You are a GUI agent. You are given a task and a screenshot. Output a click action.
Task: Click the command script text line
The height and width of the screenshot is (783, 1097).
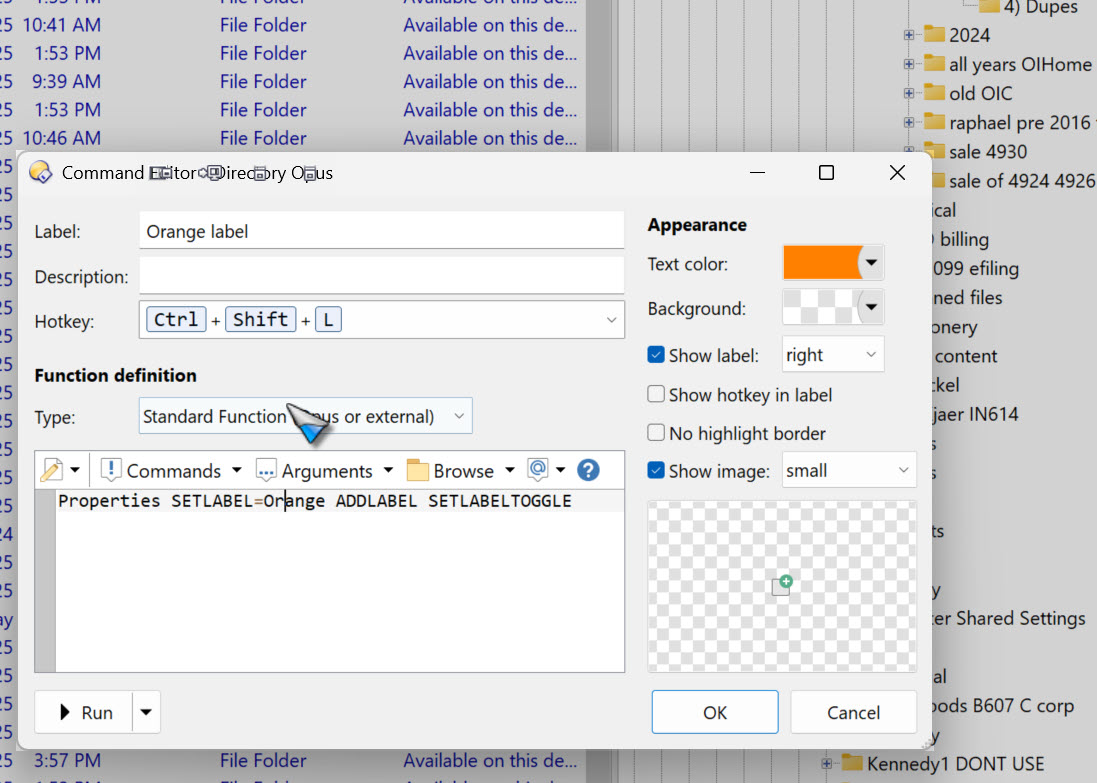[315, 501]
